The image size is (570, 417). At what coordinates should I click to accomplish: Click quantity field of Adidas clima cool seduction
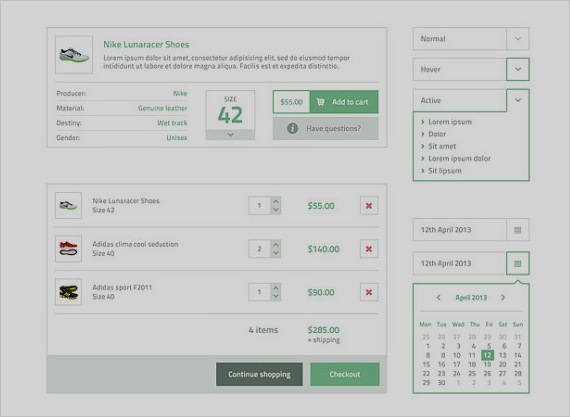[x=260, y=249]
